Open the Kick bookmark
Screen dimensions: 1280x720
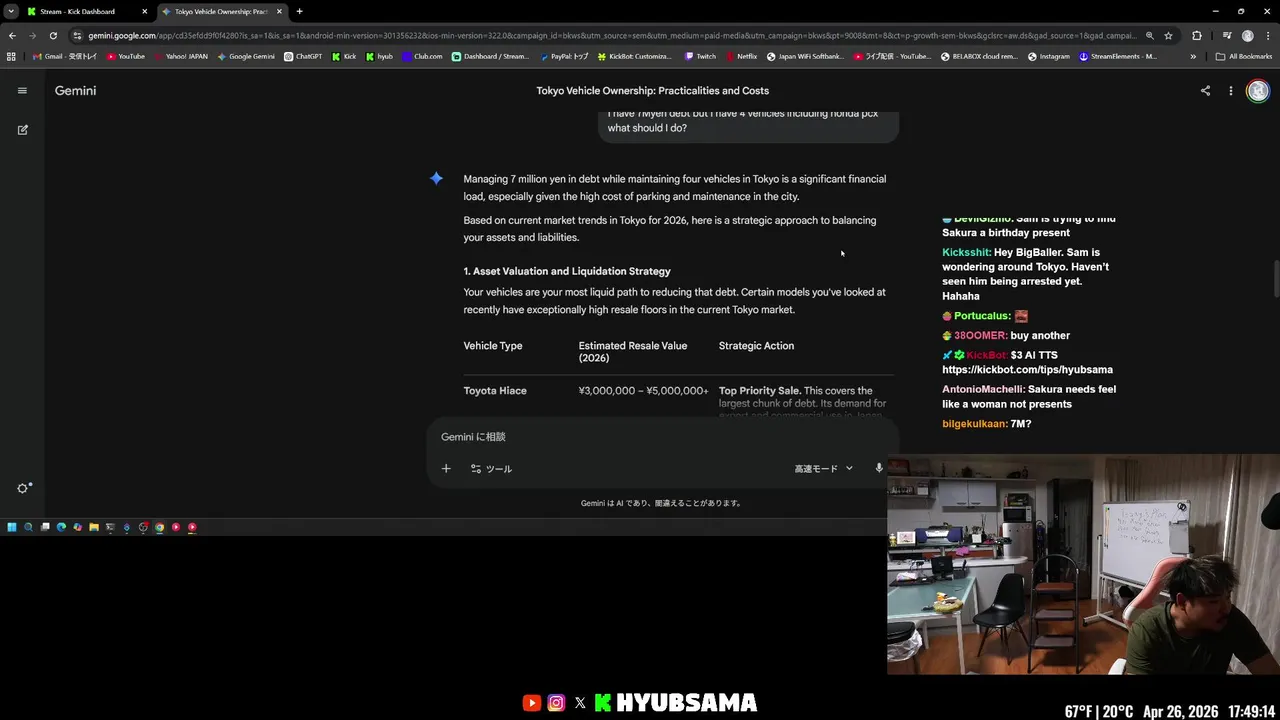[344, 56]
